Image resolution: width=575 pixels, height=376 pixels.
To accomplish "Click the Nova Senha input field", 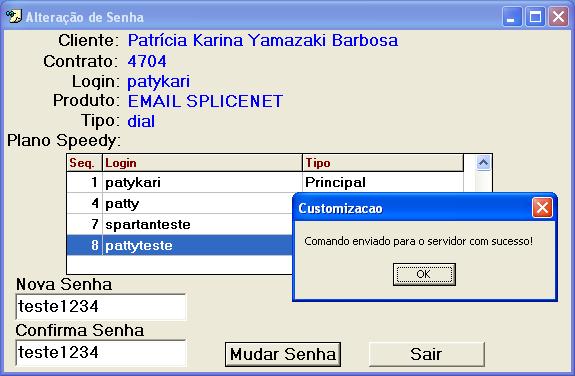I will [x=101, y=307].
